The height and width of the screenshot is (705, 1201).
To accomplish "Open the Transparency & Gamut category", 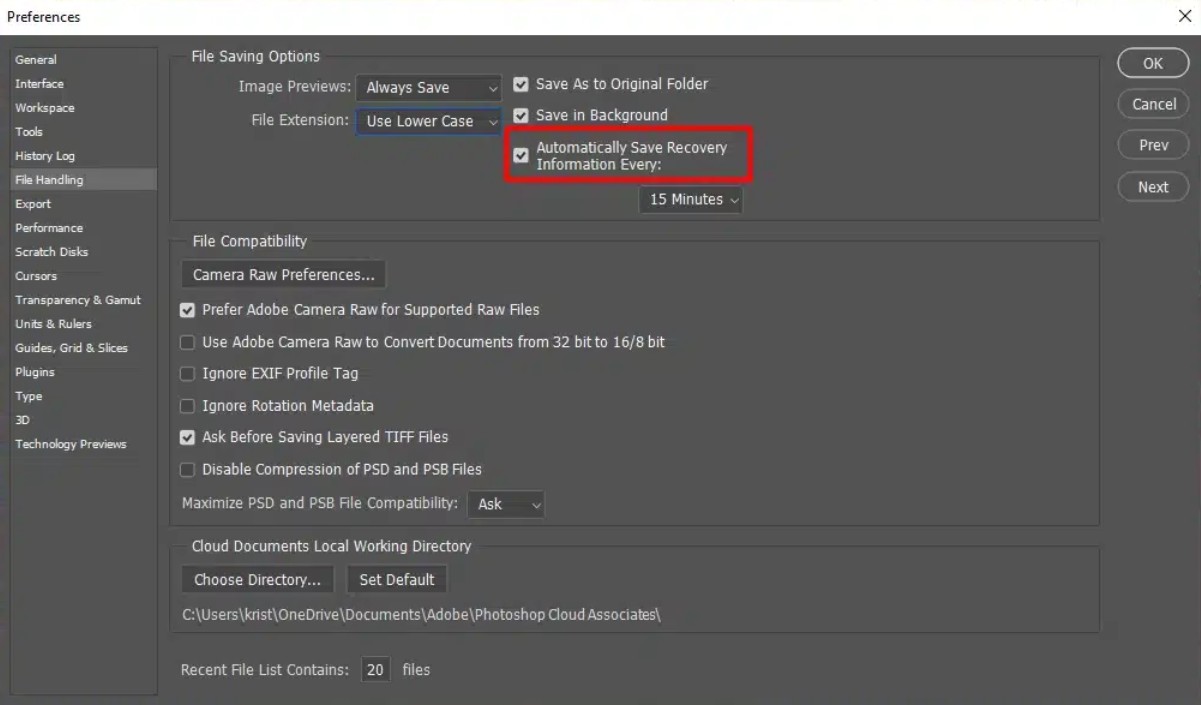I will pos(78,300).
